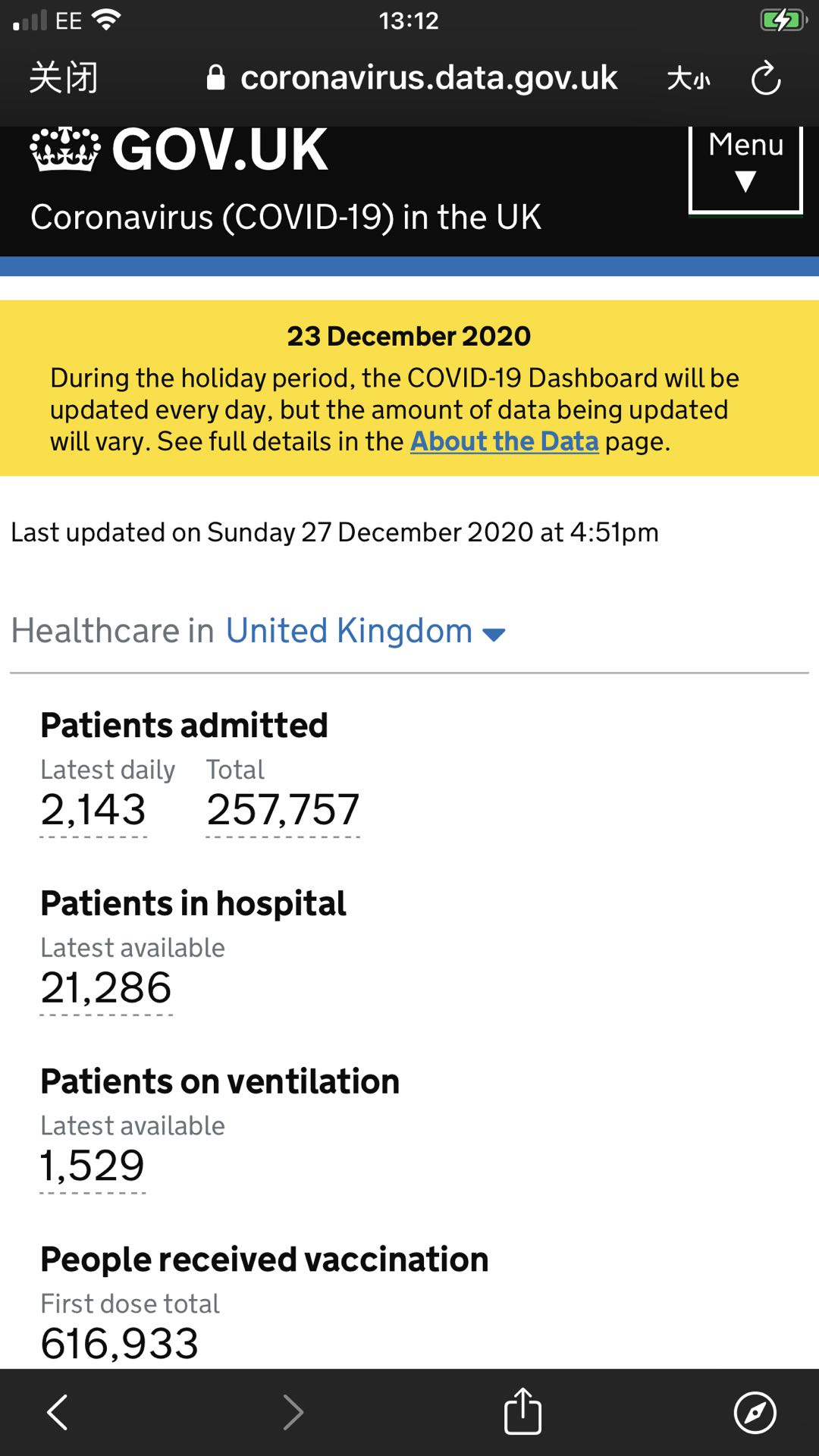The height and width of the screenshot is (1456, 819).
Task: Tap the browser back arrow
Action: point(58,1412)
